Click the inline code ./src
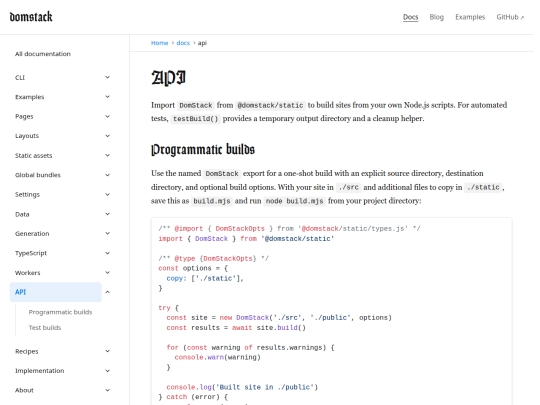 pyautogui.click(x=348, y=187)
